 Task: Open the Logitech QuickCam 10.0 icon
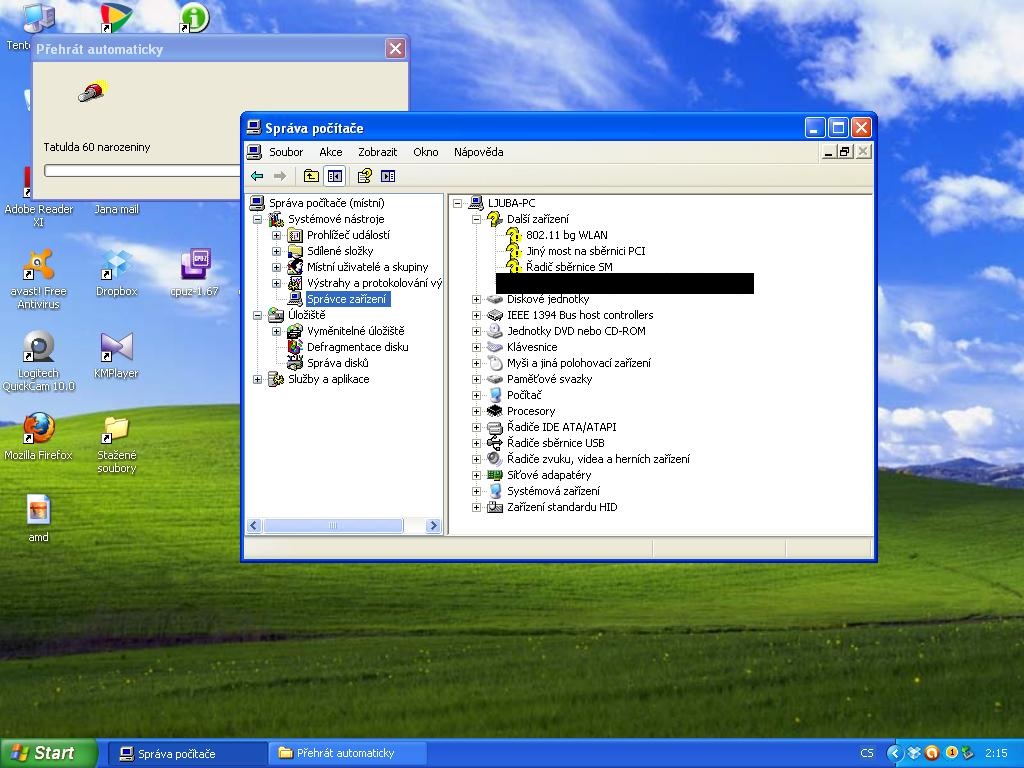point(39,361)
